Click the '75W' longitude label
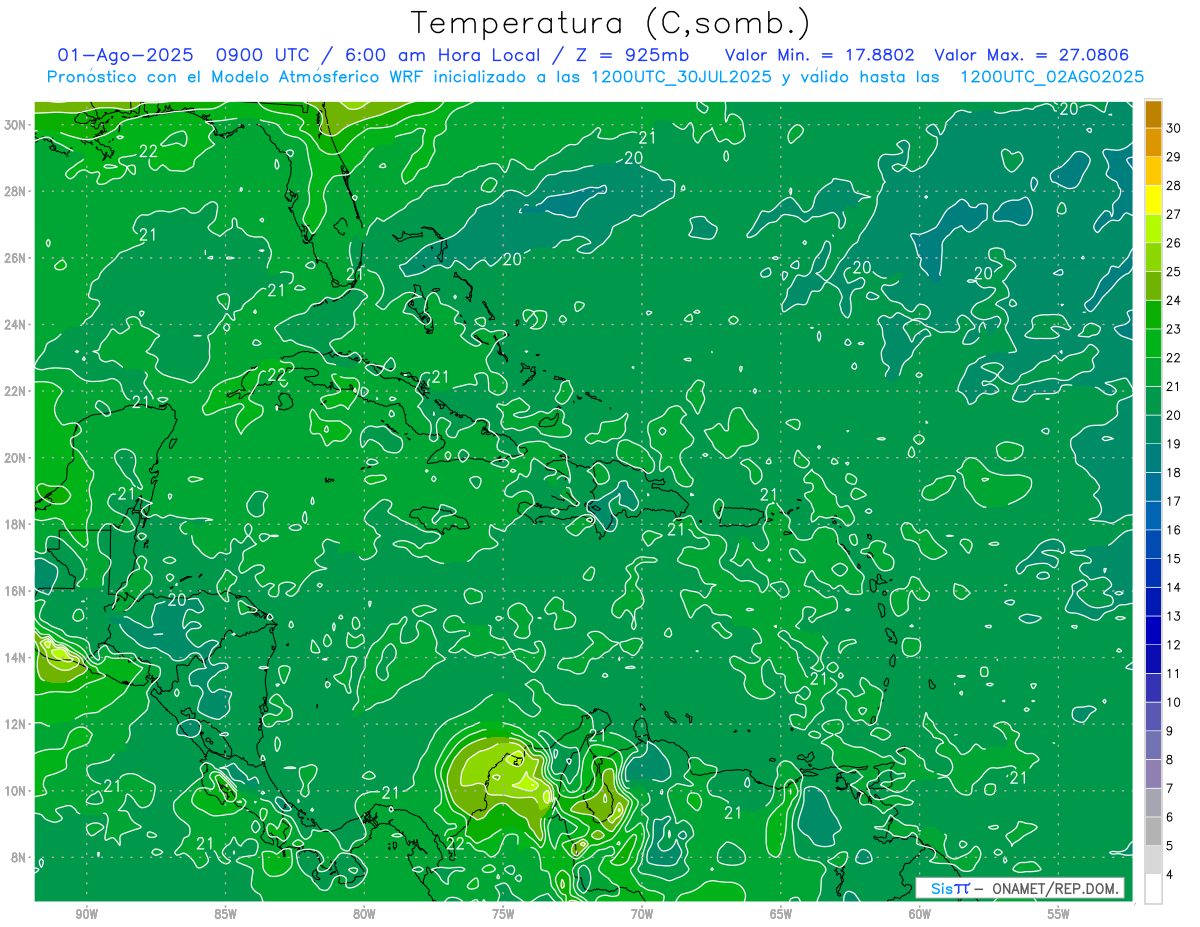Screen dimensions: 1200x927 (x=503, y=914)
